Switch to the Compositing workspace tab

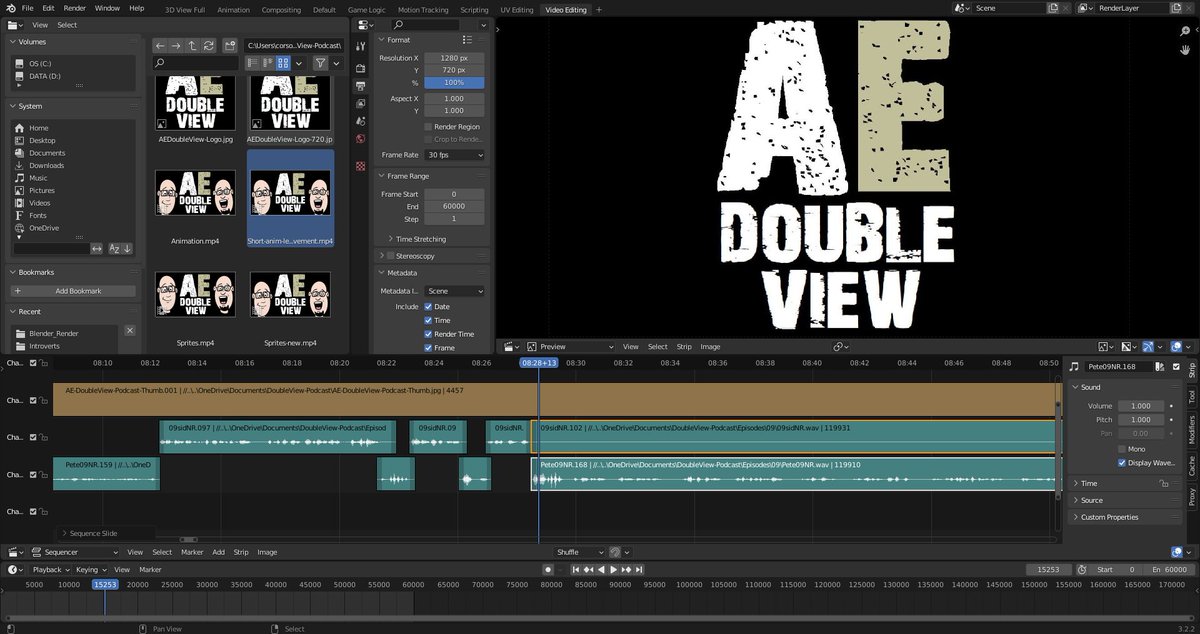(x=281, y=9)
